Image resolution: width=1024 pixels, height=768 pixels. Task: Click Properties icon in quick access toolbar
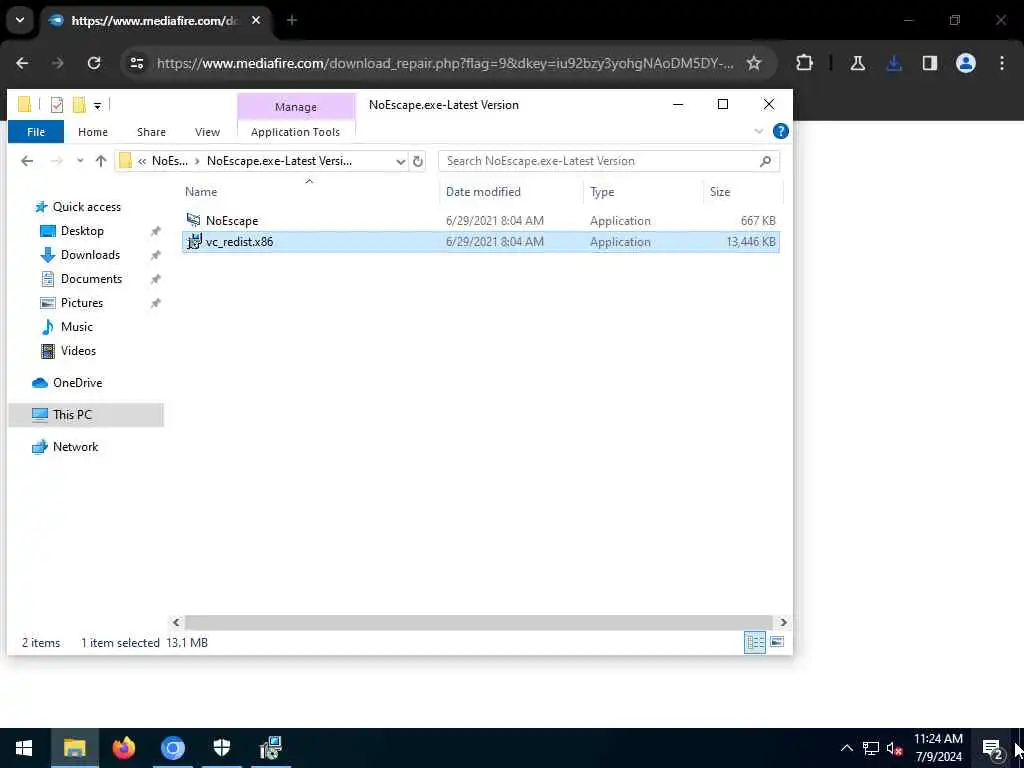pyautogui.click(x=57, y=104)
